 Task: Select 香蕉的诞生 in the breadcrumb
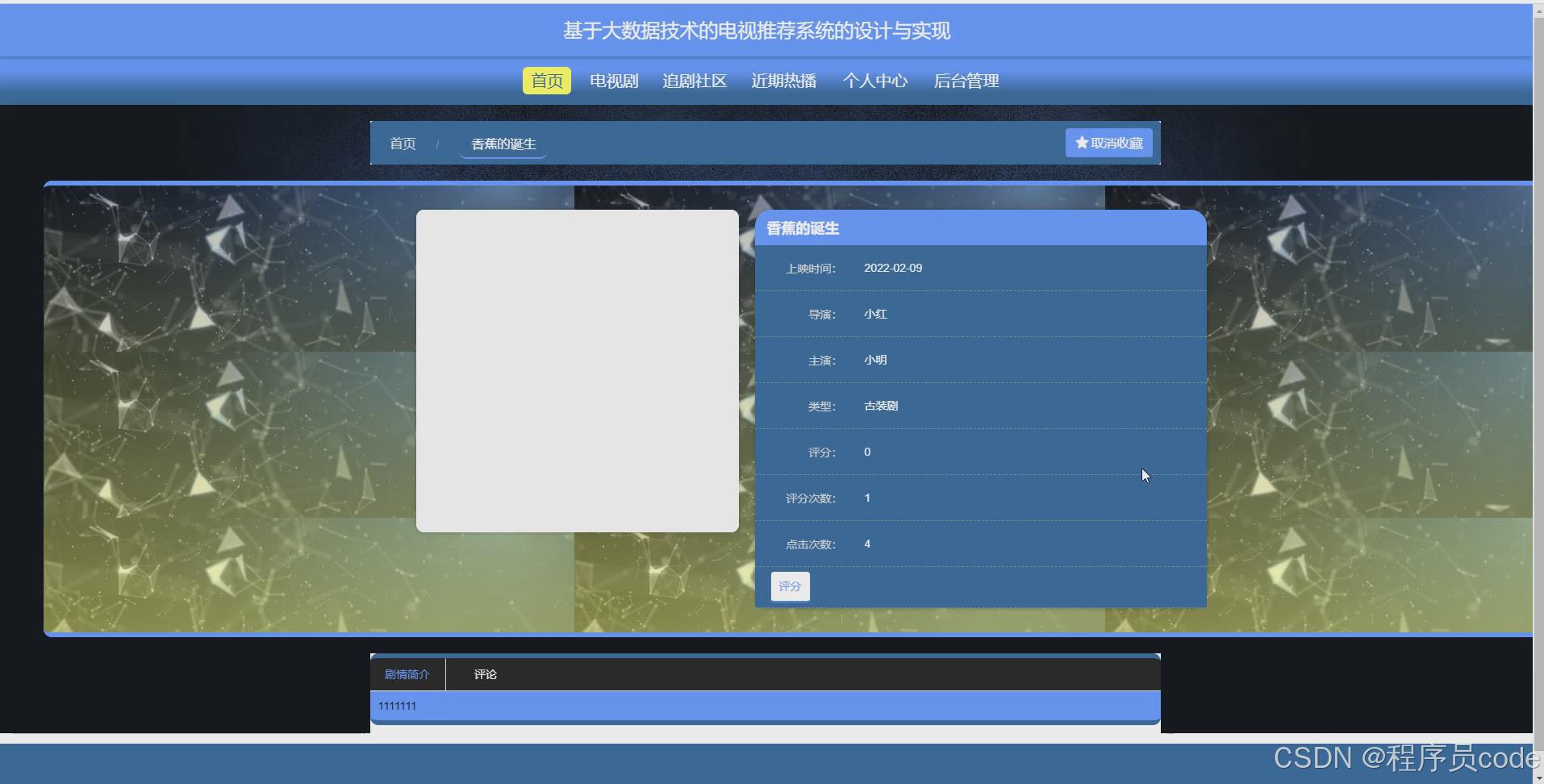point(503,144)
